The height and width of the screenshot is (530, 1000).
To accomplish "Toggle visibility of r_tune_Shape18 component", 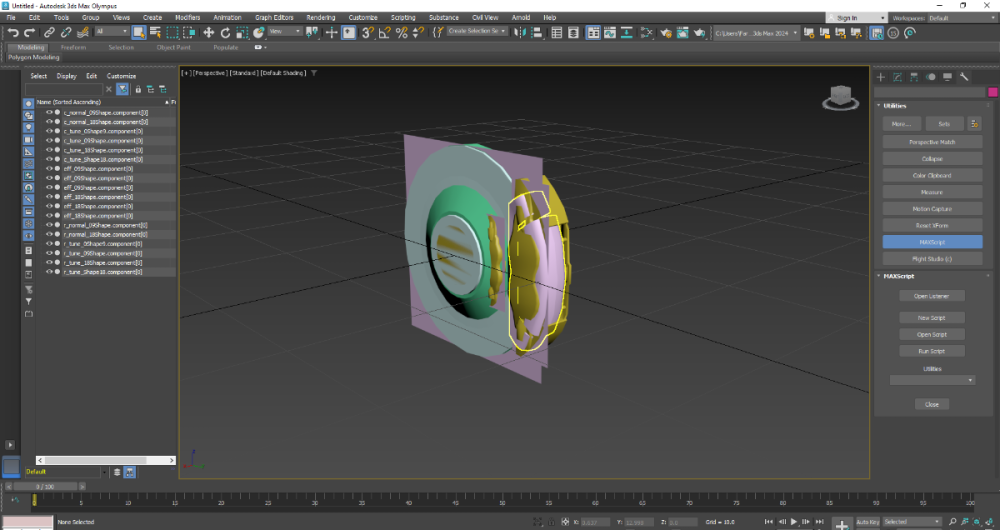I will coord(48,272).
